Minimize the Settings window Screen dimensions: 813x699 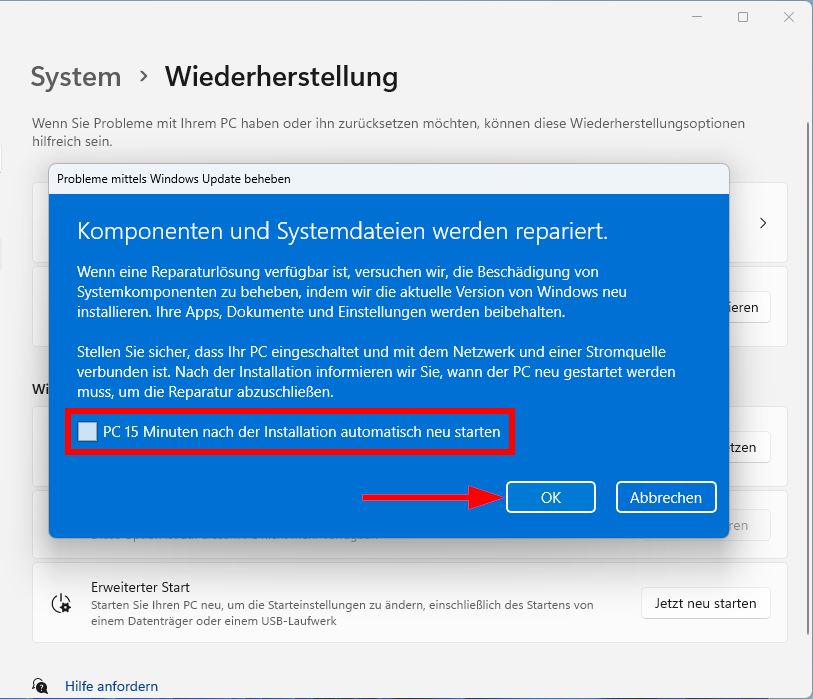click(696, 17)
